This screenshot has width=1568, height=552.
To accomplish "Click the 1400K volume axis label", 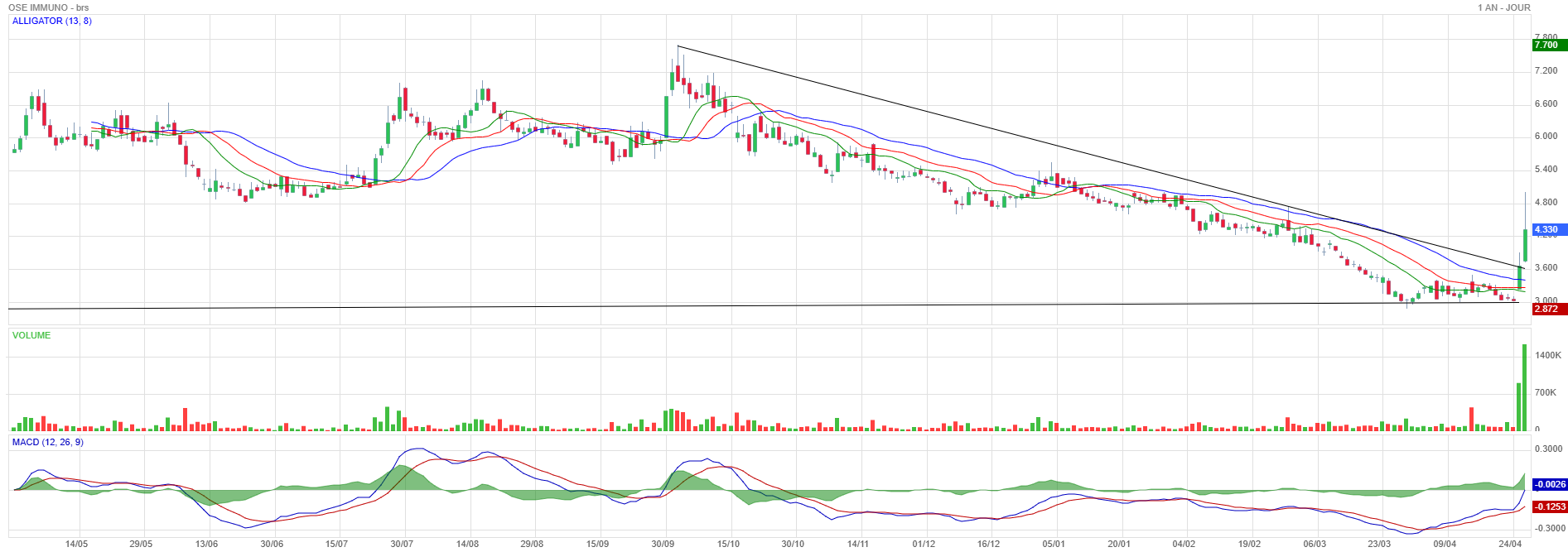I will point(1548,355).
